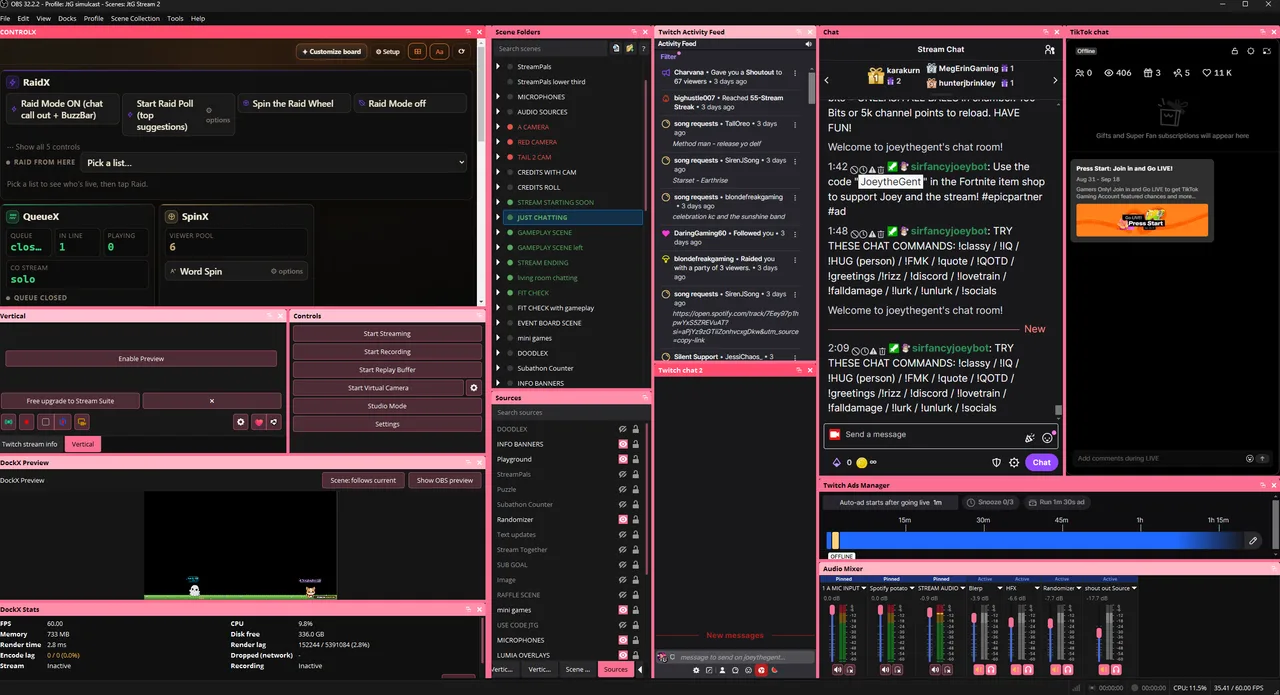Open gear settings in Vertical dock

tap(241, 422)
